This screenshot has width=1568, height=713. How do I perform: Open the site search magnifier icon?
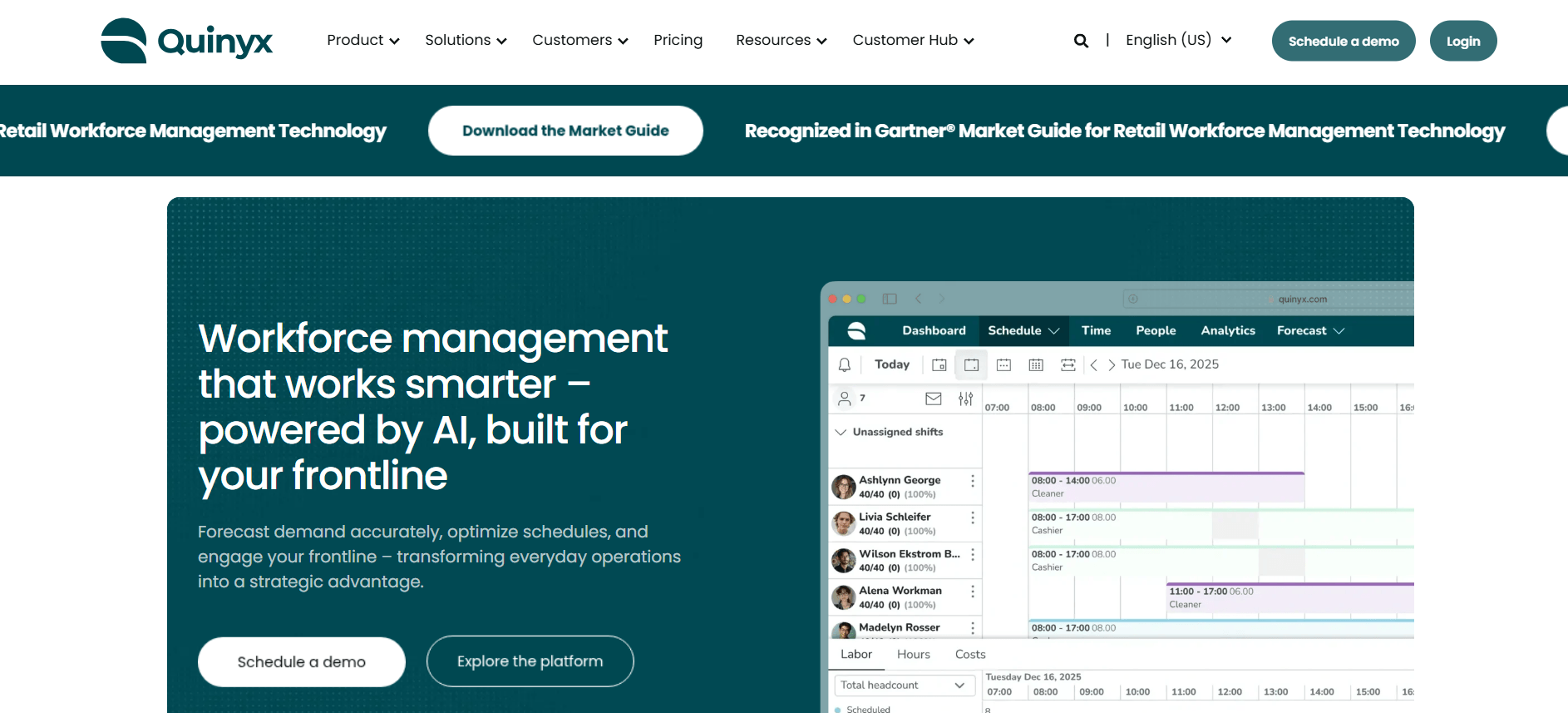[x=1081, y=41]
